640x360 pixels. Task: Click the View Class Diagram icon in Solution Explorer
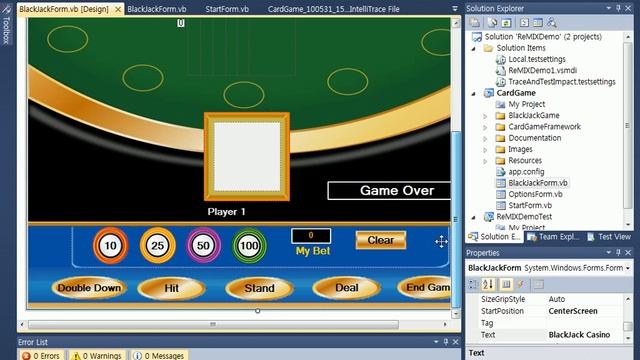[x=552, y=23]
